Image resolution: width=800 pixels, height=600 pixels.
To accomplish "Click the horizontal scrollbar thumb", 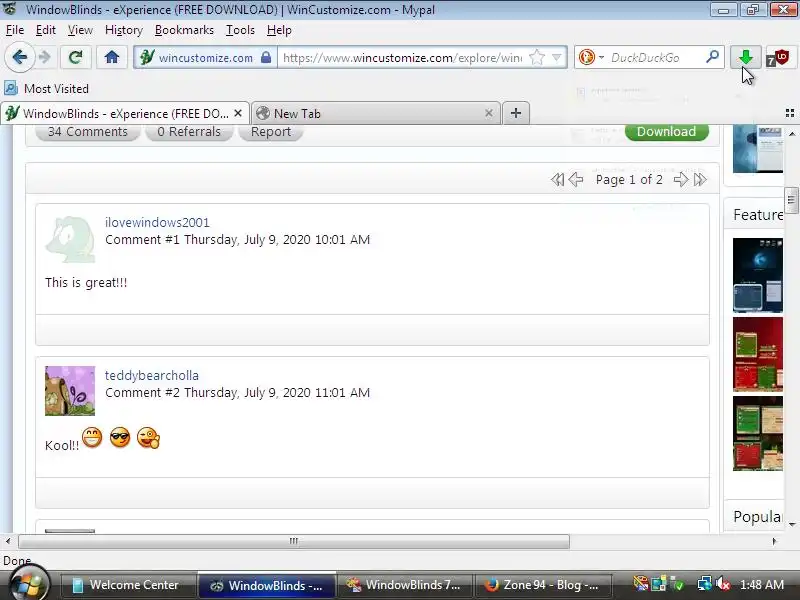I will pos(294,541).
